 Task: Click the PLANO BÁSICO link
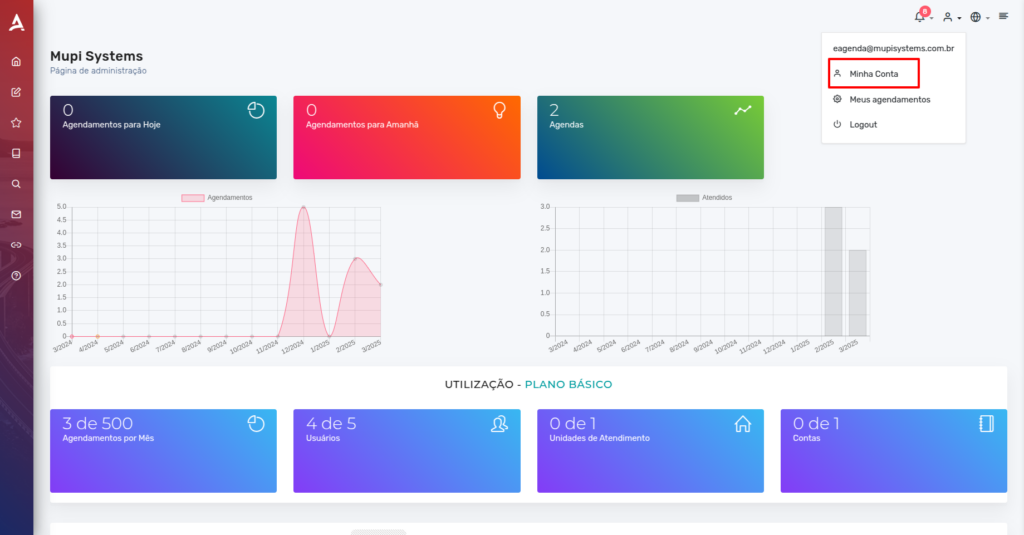point(568,384)
